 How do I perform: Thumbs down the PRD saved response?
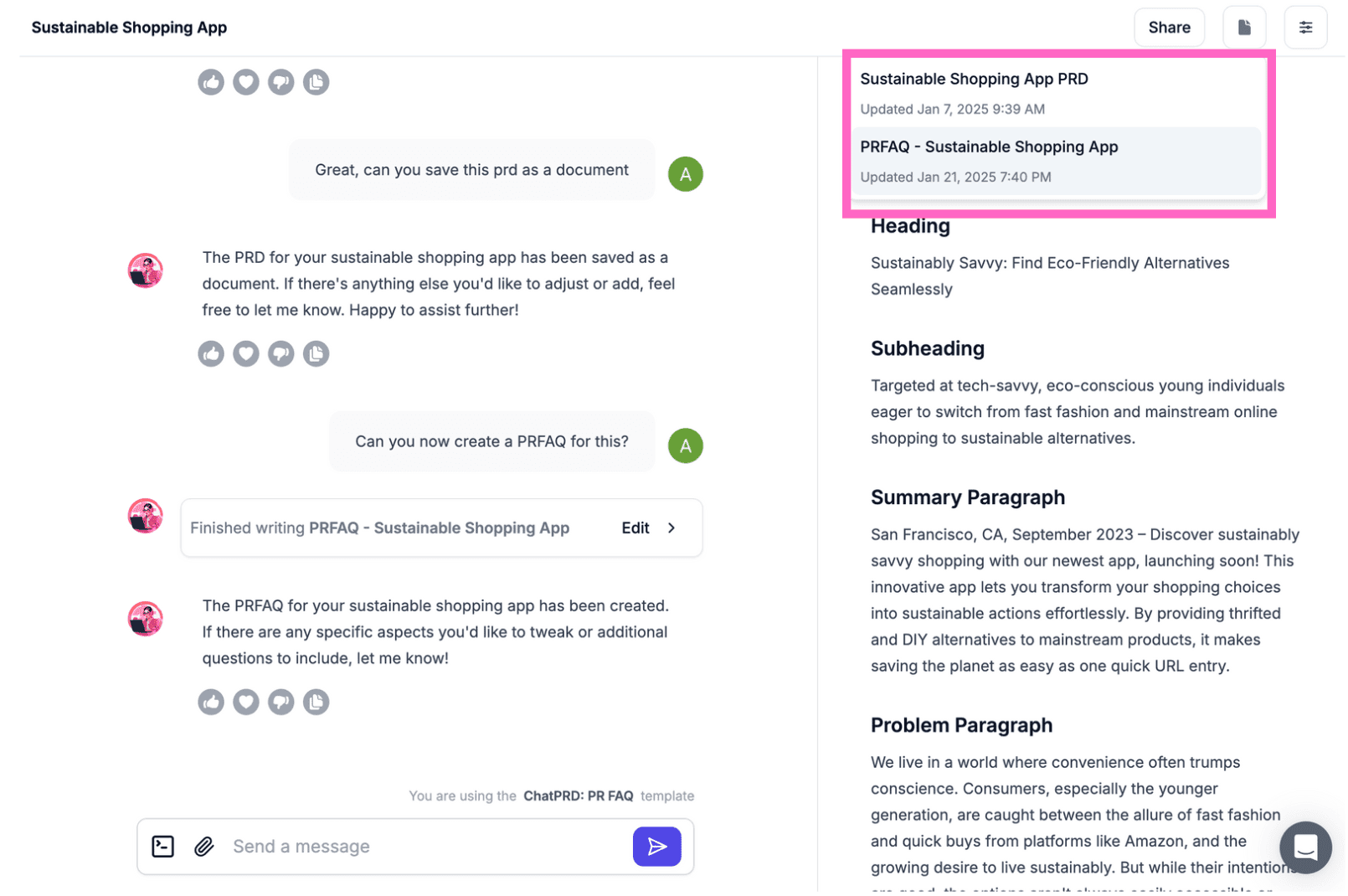(281, 354)
